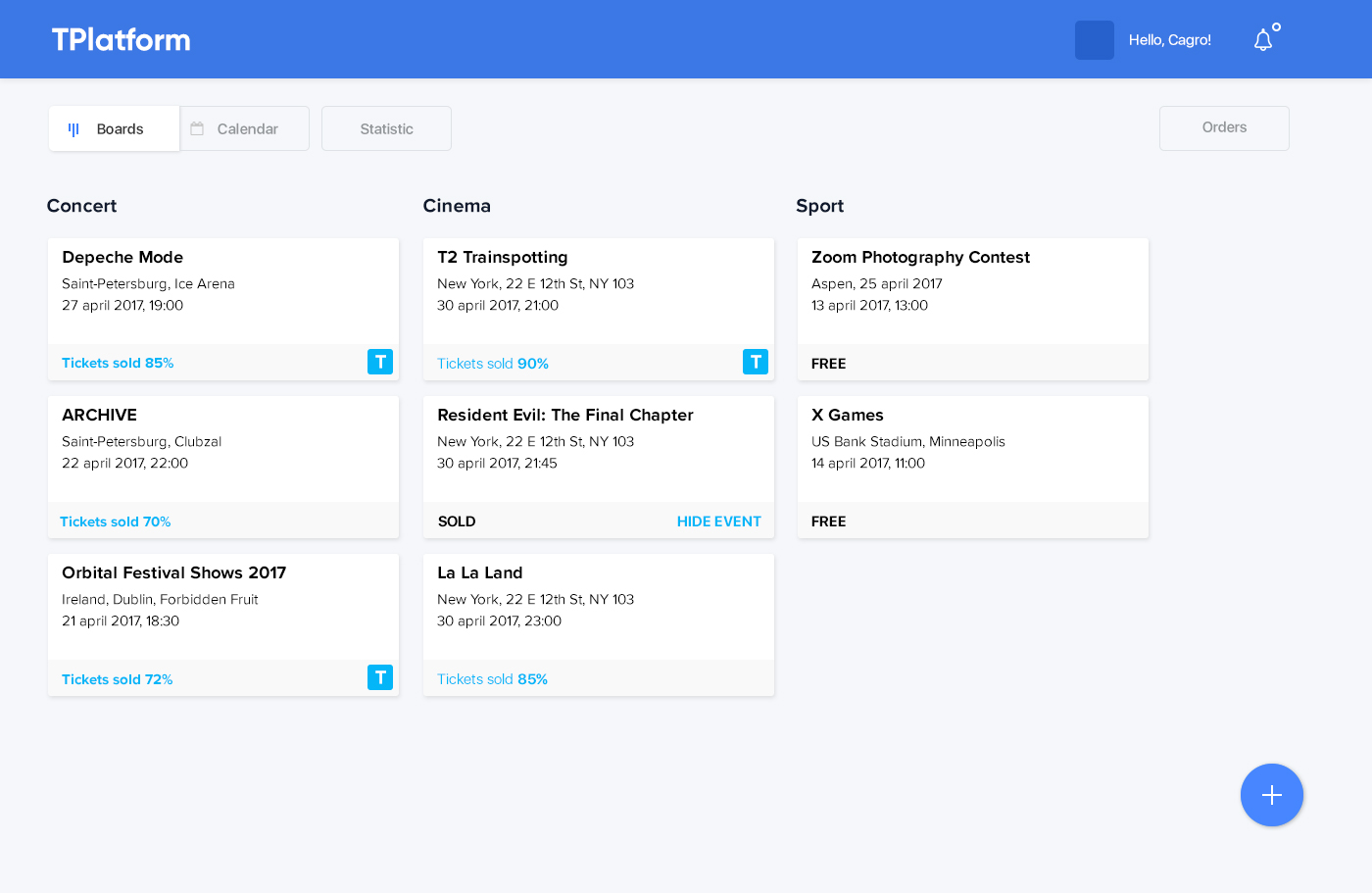1372x893 pixels.
Task: Click the address under La La Land
Action: coord(536,600)
